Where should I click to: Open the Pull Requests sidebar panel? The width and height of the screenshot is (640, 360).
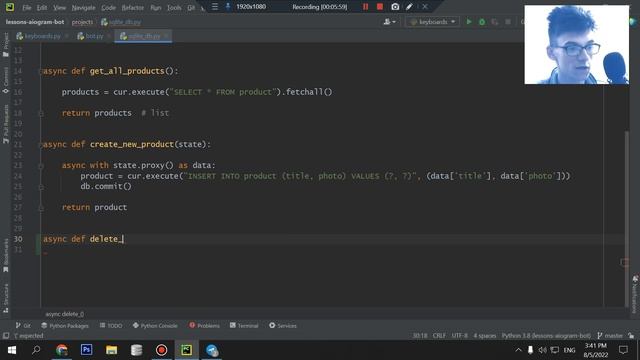(x=6, y=124)
